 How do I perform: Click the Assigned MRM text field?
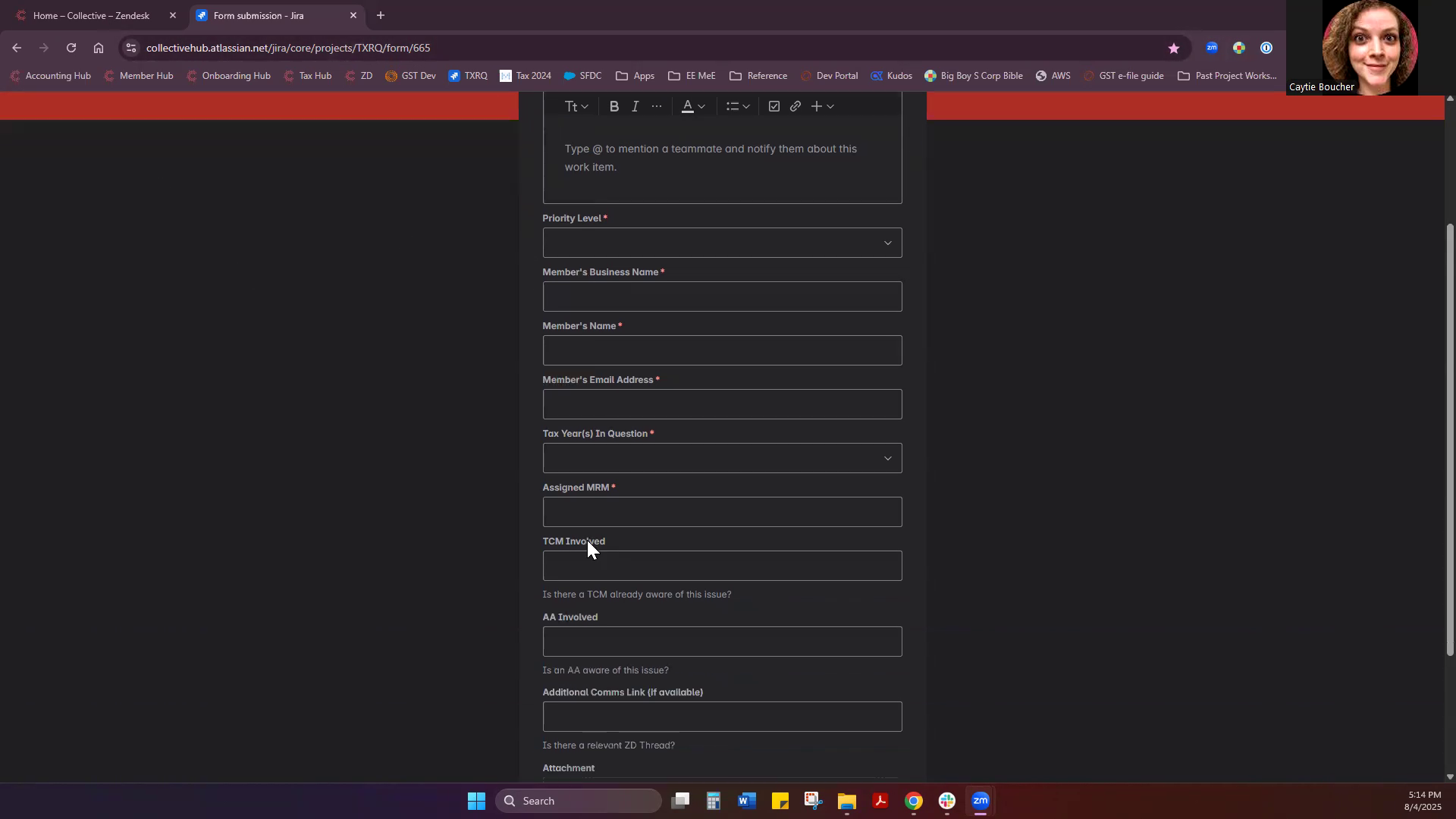(722, 513)
